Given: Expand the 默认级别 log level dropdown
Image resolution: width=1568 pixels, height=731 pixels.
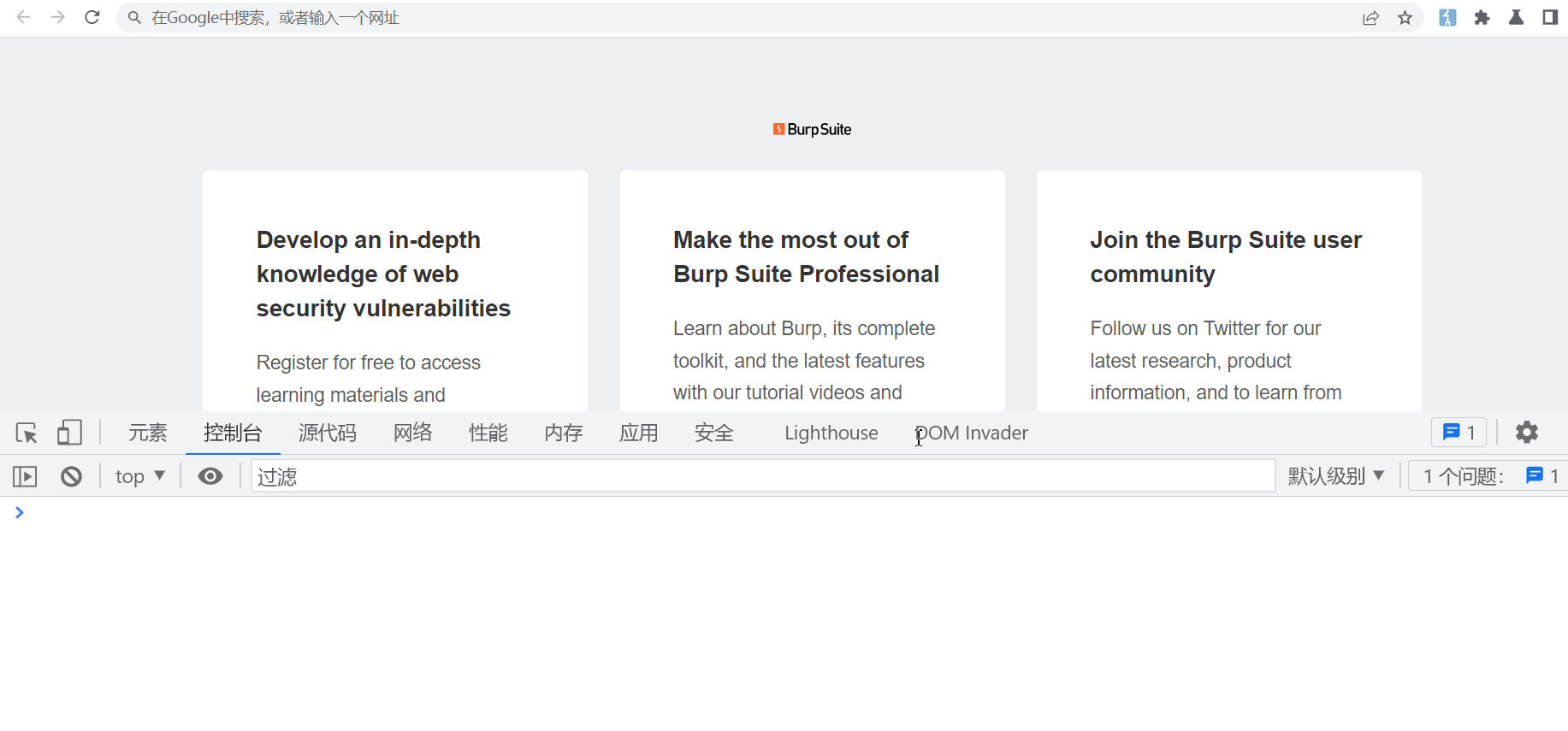Looking at the screenshot, I should click(1335, 476).
